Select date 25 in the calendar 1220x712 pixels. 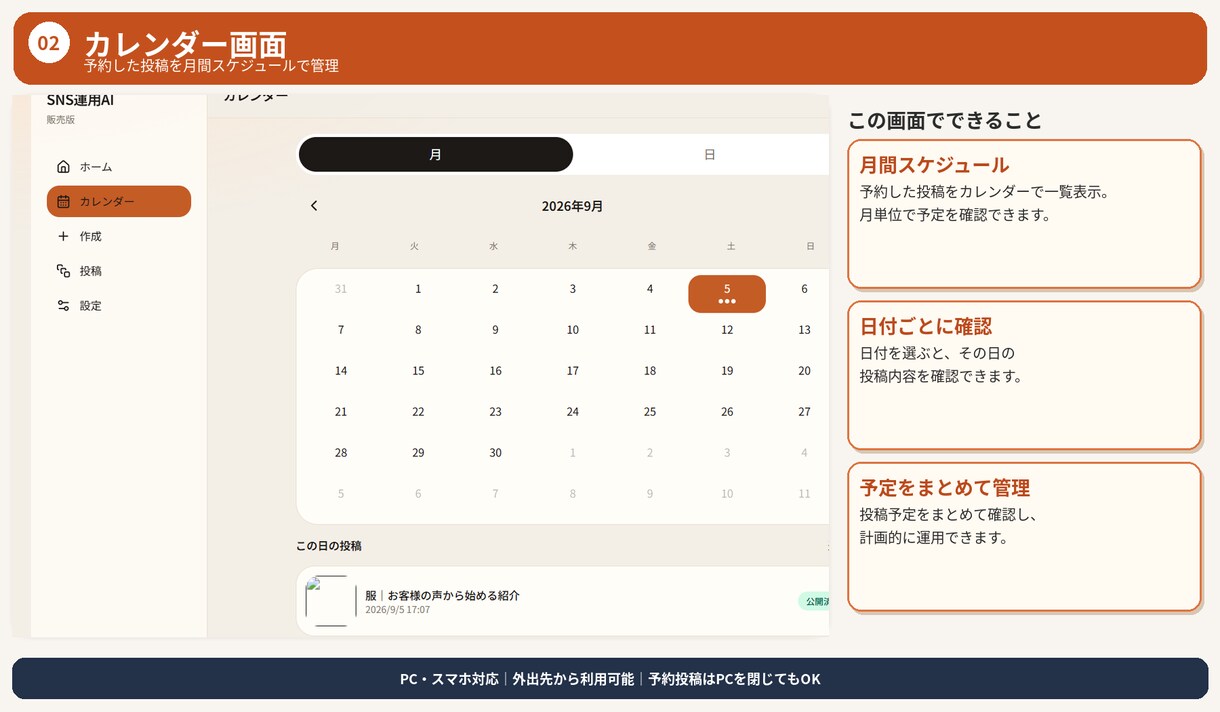point(650,412)
